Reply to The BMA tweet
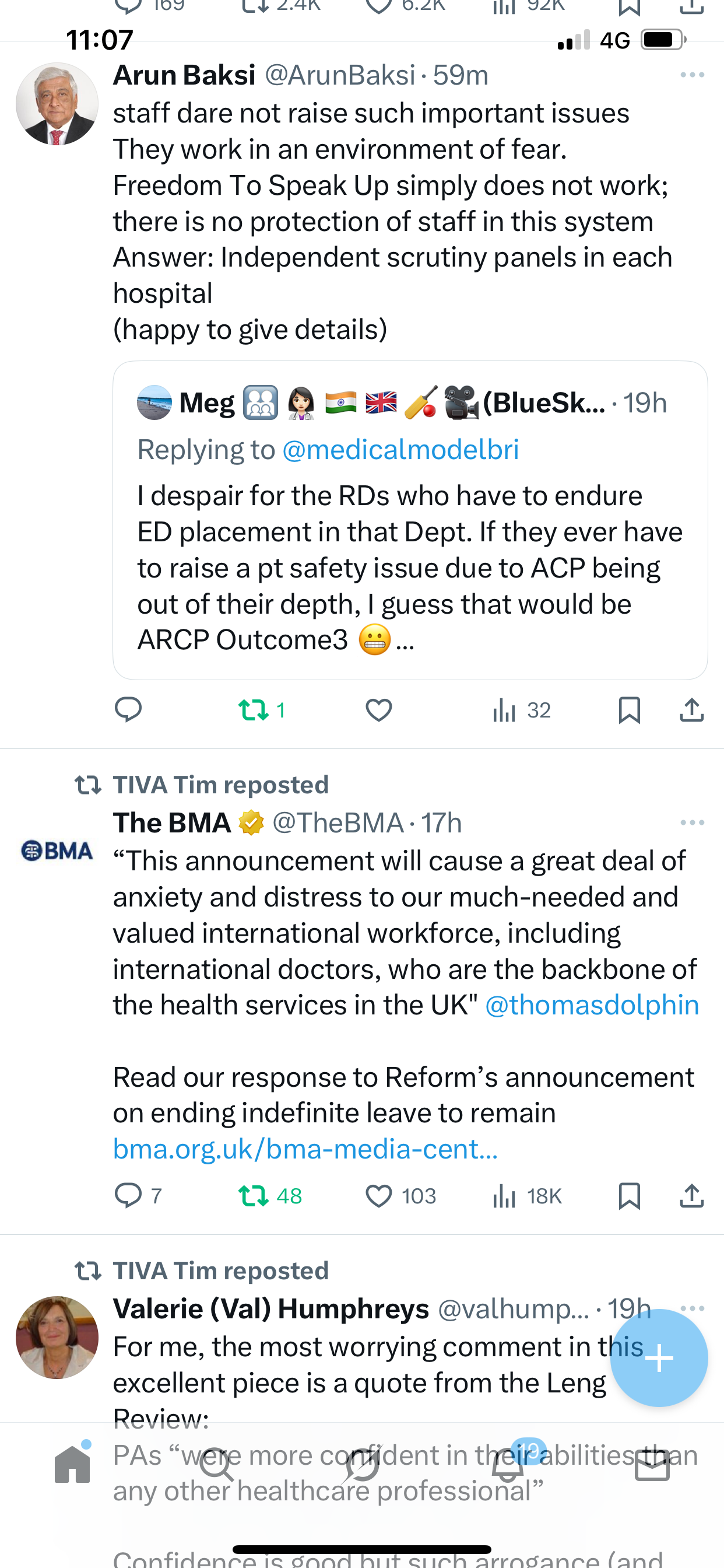Viewport: 724px width, 1568px height. (128, 1196)
